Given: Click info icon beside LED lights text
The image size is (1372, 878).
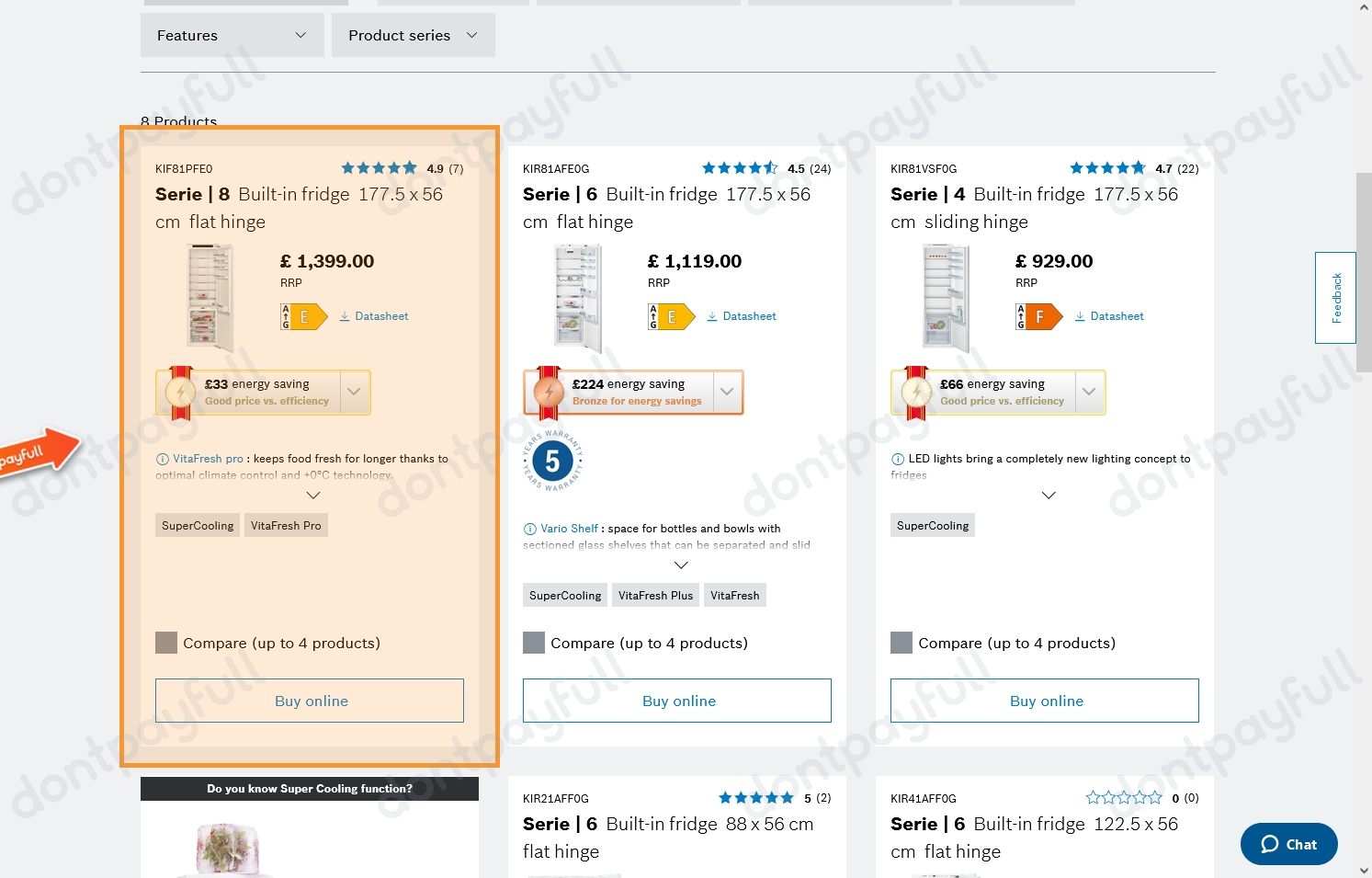Looking at the screenshot, I should pyautogui.click(x=898, y=459).
